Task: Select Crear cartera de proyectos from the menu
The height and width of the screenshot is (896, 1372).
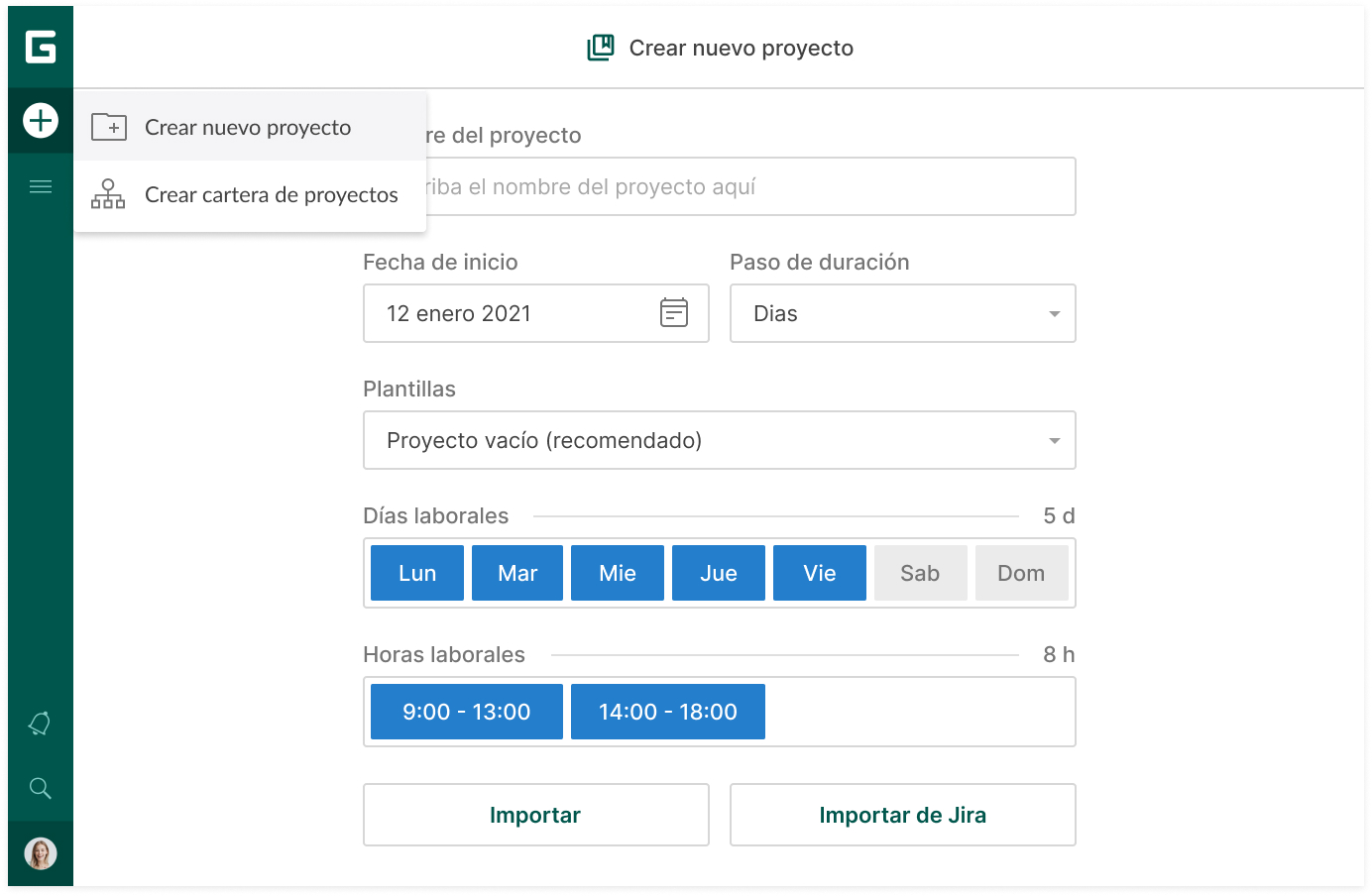Action: tap(271, 195)
